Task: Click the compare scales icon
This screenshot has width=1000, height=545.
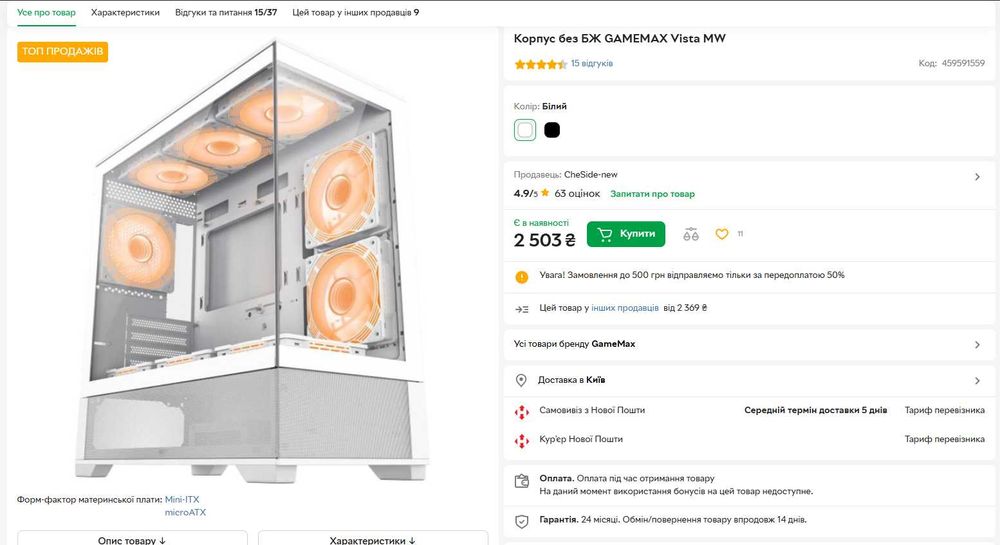Action: coord(691,235)
